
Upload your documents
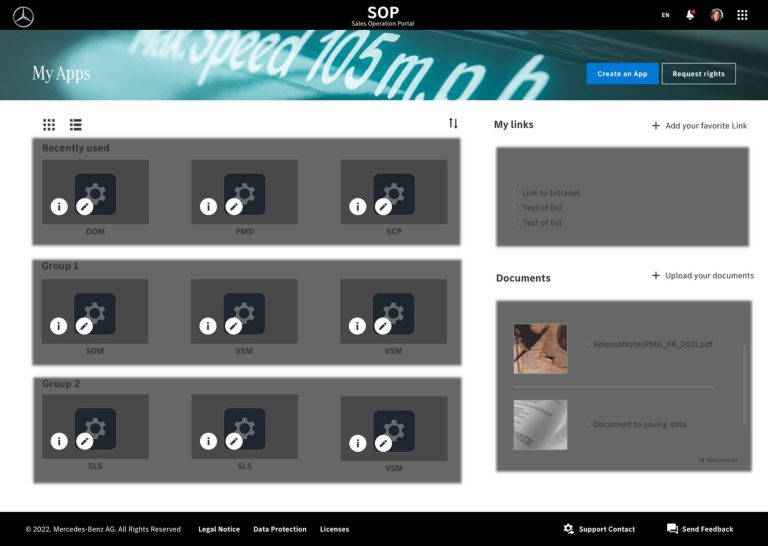(x=703, y=276)
